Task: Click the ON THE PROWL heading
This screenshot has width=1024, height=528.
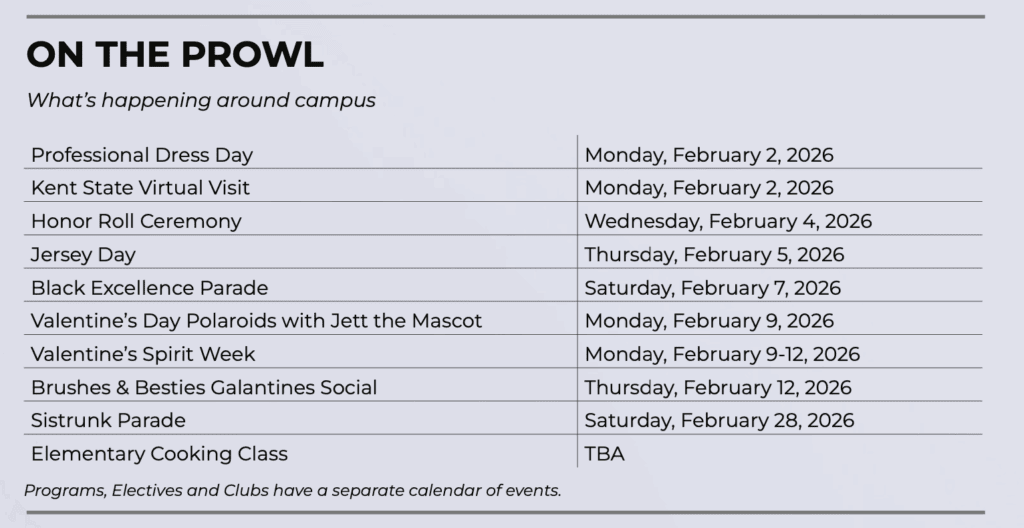Action: click(175, 55)
